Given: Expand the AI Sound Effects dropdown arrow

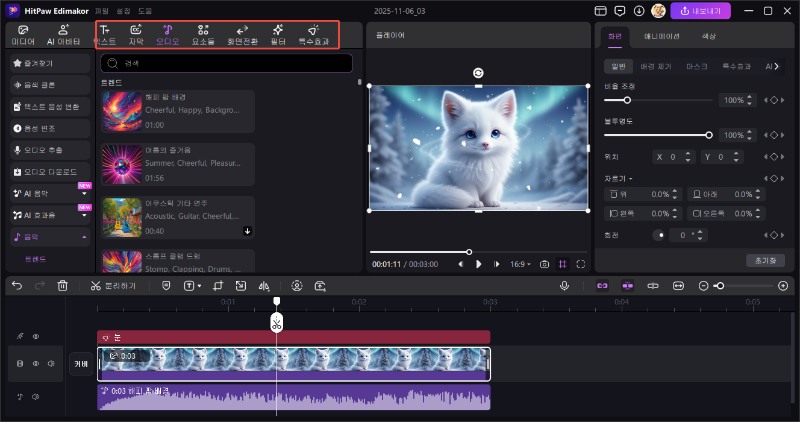Looking at the screenshot, I should point(84,215).
